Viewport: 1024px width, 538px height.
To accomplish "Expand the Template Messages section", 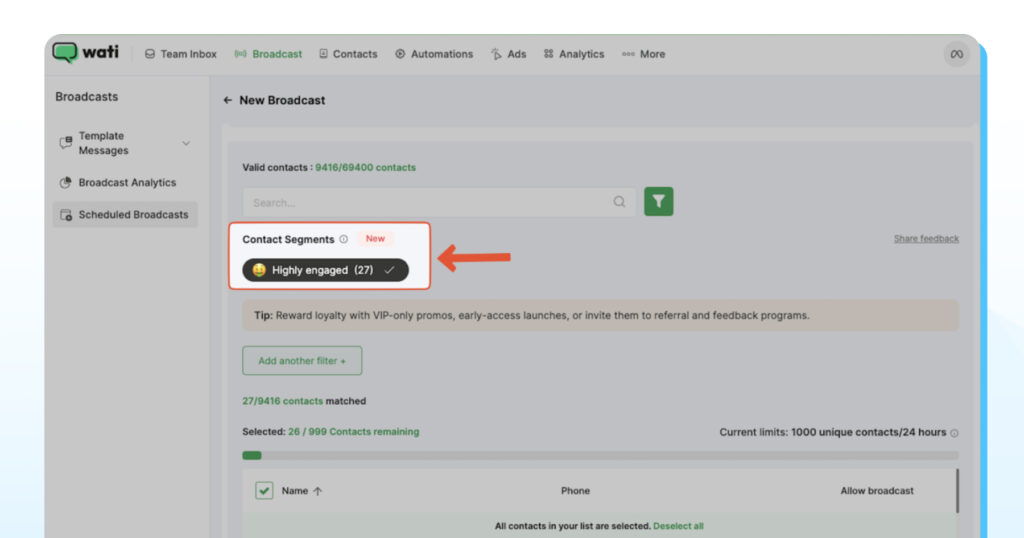I will [x=186, y=143].
